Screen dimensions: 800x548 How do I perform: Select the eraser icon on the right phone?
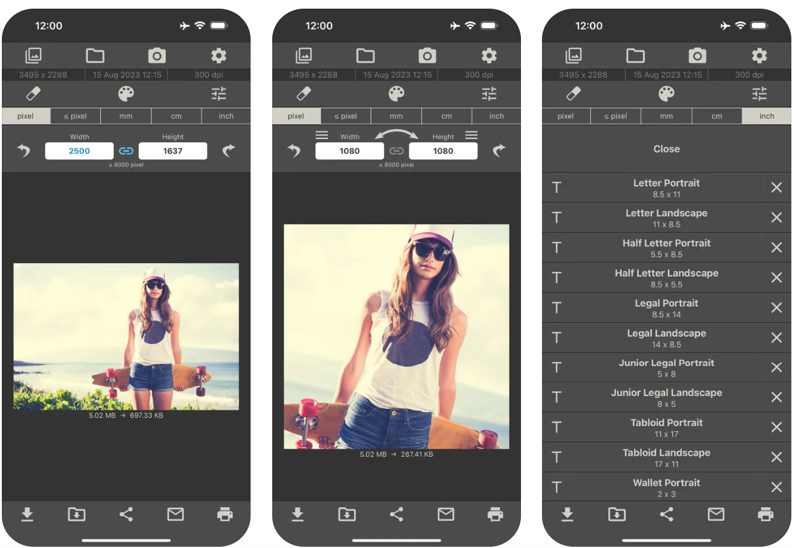coord(573,94)
